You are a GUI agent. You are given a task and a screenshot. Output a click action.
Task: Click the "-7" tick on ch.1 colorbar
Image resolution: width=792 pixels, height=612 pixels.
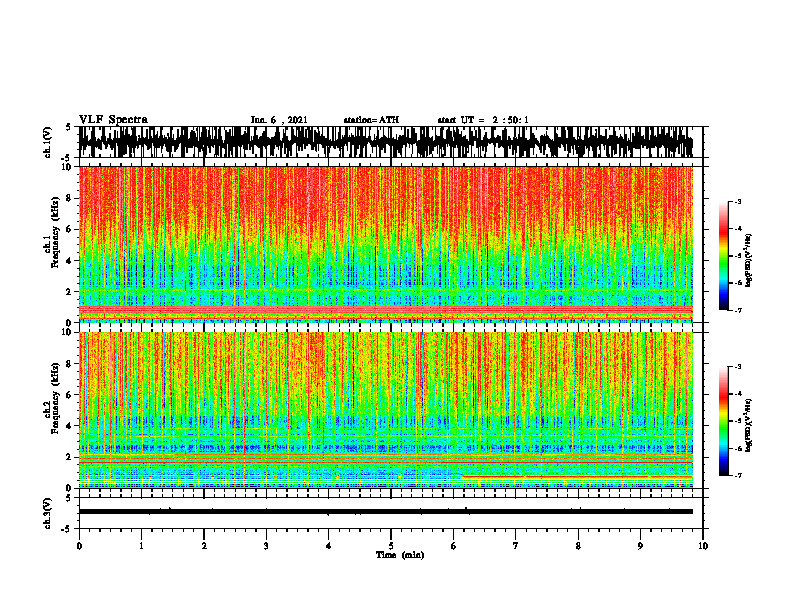pyautogui.click(x=737, y=310)
